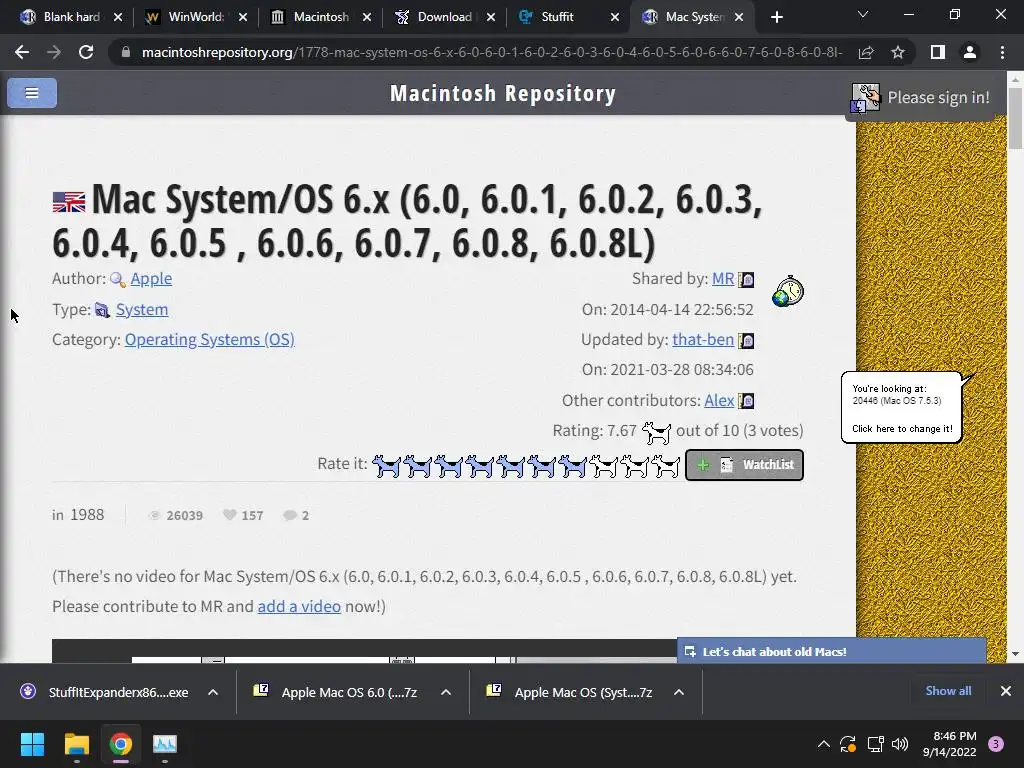Rate it with the fifth dogcow
The width and height of the screenshot is (1024, 768).
511,466
